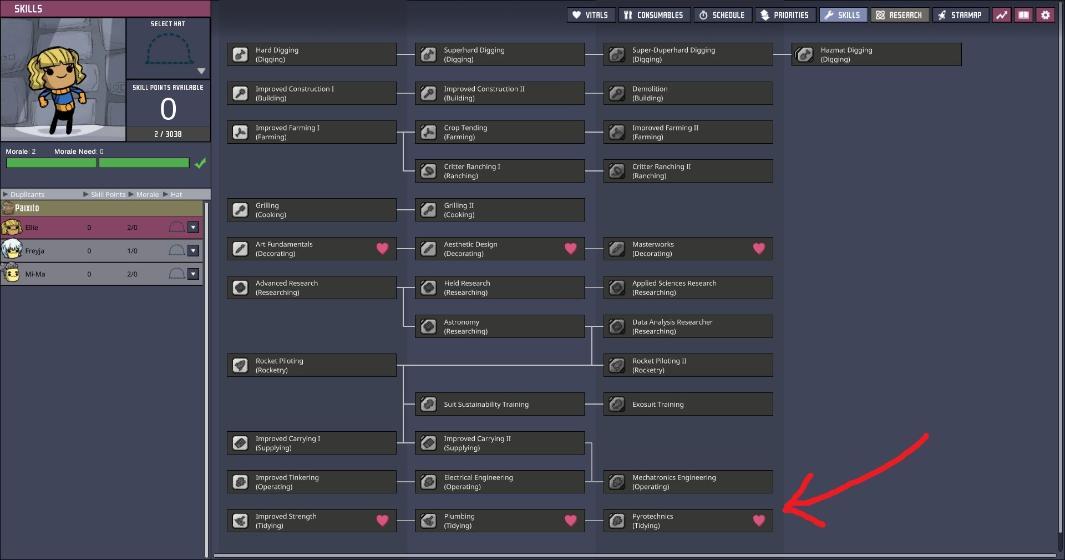Select the Improved Strength skill
Image resolution: width=1065 pixels, height=560 pixels.
point(312,521)
